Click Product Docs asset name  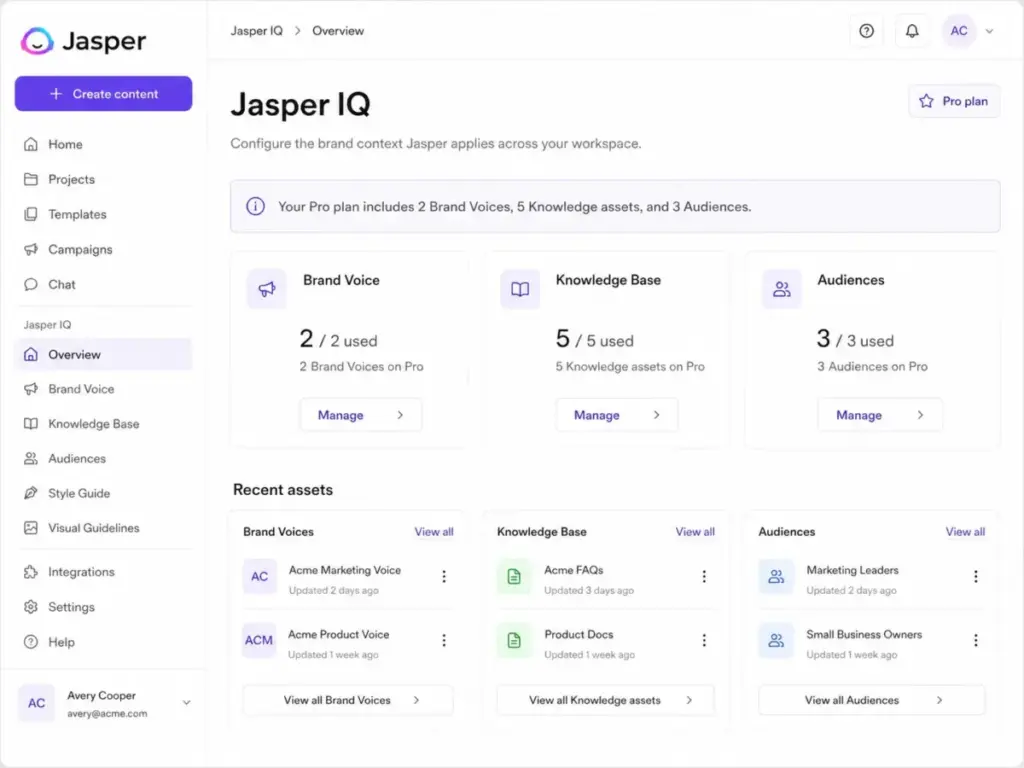[x=579, y=634]
